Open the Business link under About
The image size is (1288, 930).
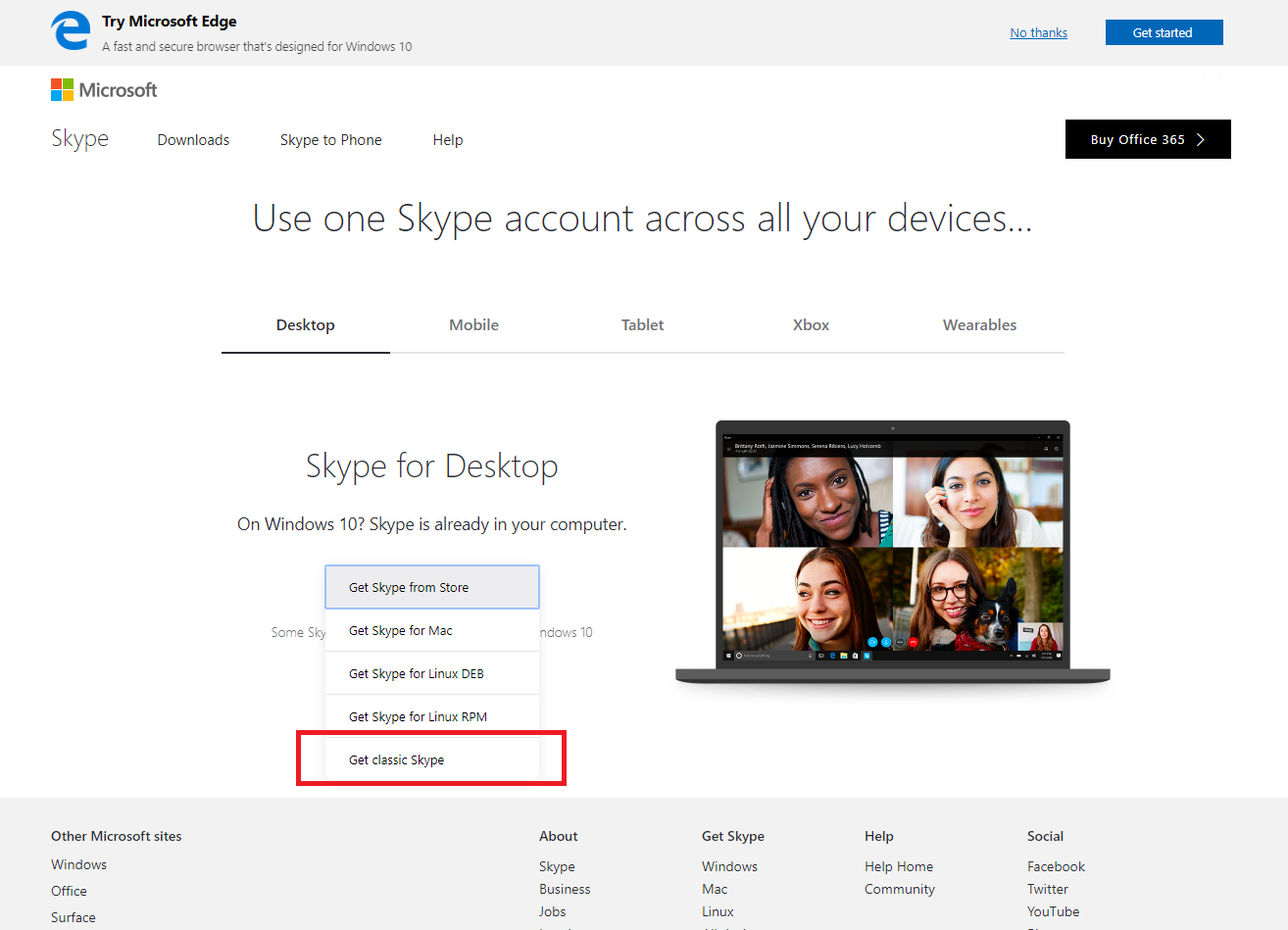pyautogui.click(x=565, y=889)
